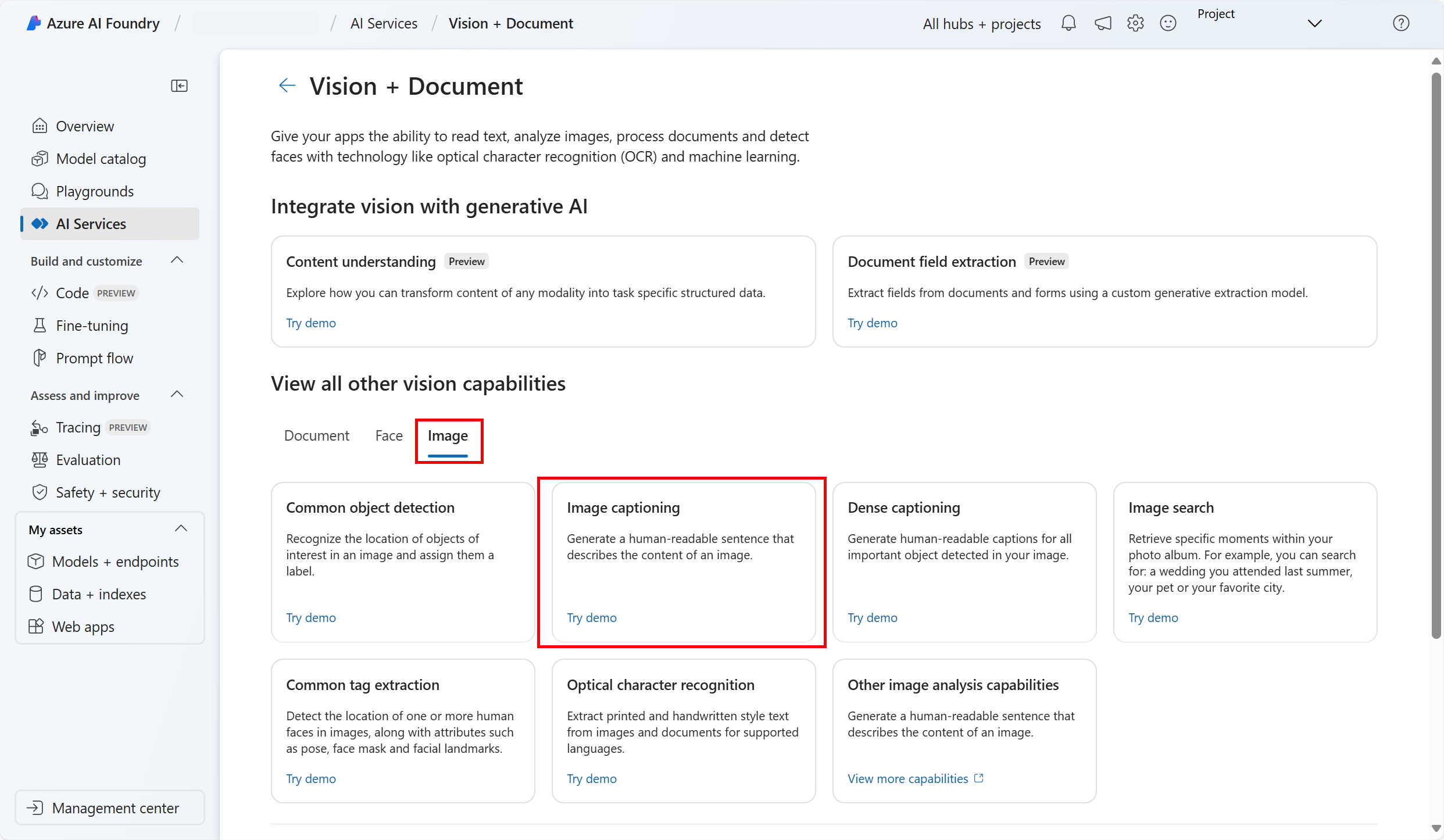Click the Tracing icon
The image size is (1444, 840).
40,428
